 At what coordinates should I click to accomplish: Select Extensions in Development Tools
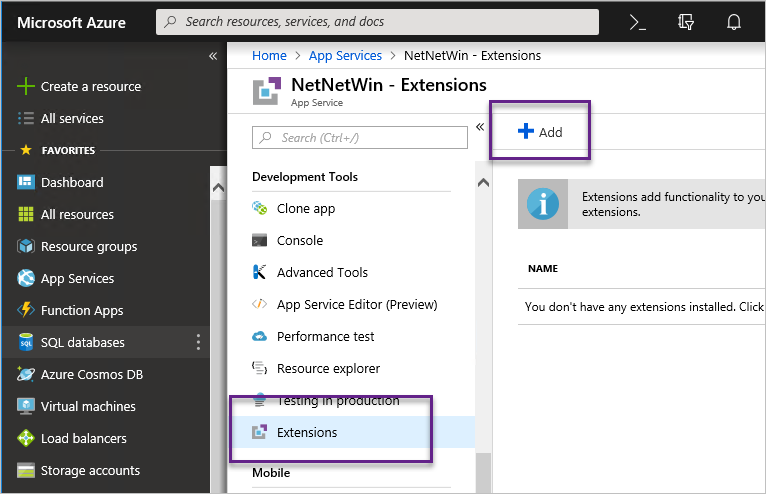click(352, 432)
